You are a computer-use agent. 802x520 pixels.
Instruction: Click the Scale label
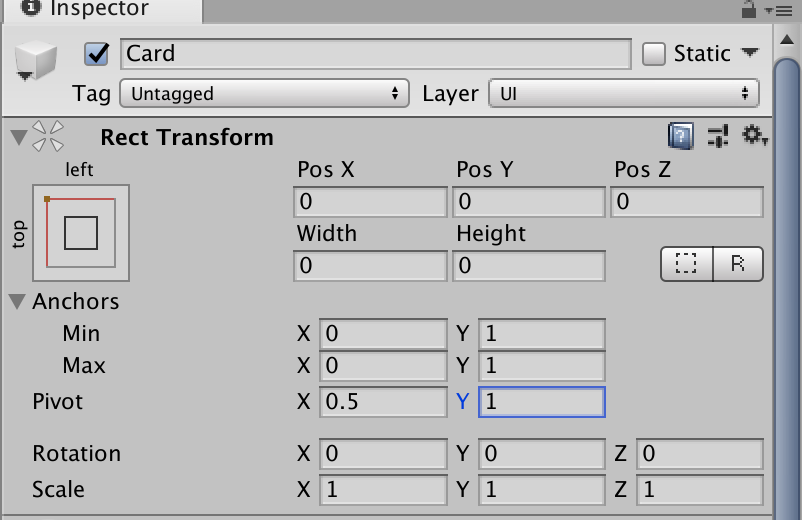pyautogui.click(x=58, y=490)
